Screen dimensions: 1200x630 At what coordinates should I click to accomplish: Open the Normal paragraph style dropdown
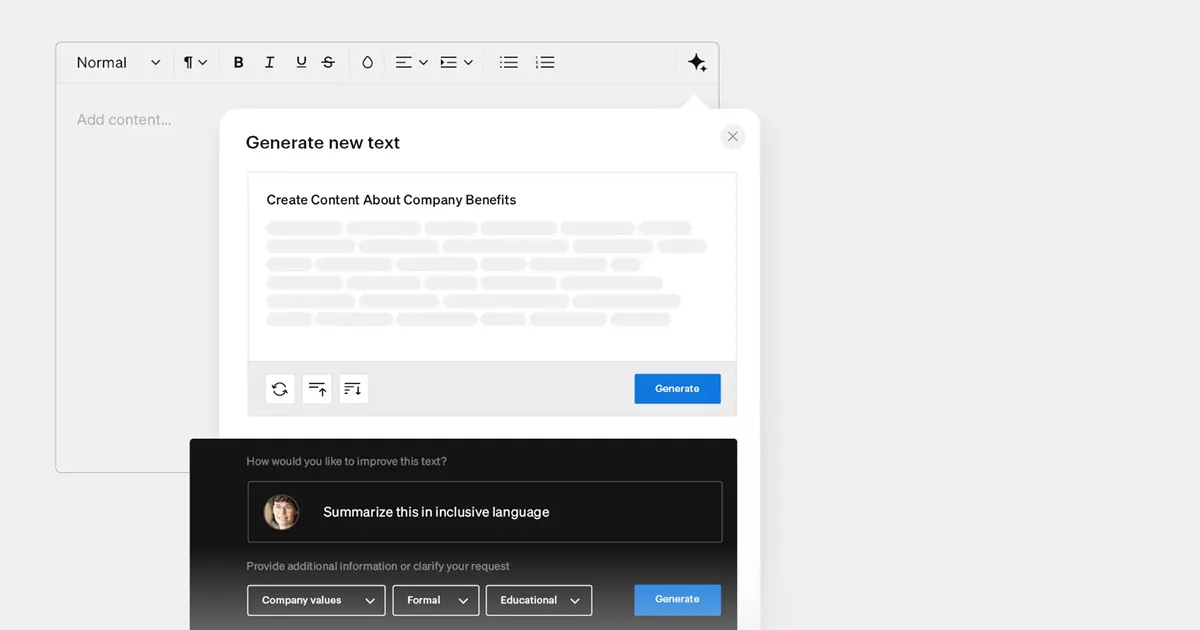click(x=118, y=62)
